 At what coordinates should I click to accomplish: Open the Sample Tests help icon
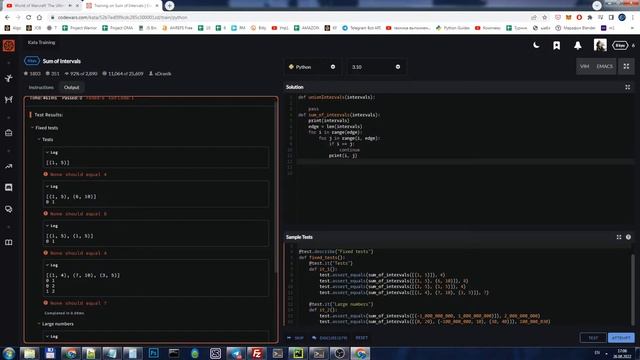(x=628, y=237)
